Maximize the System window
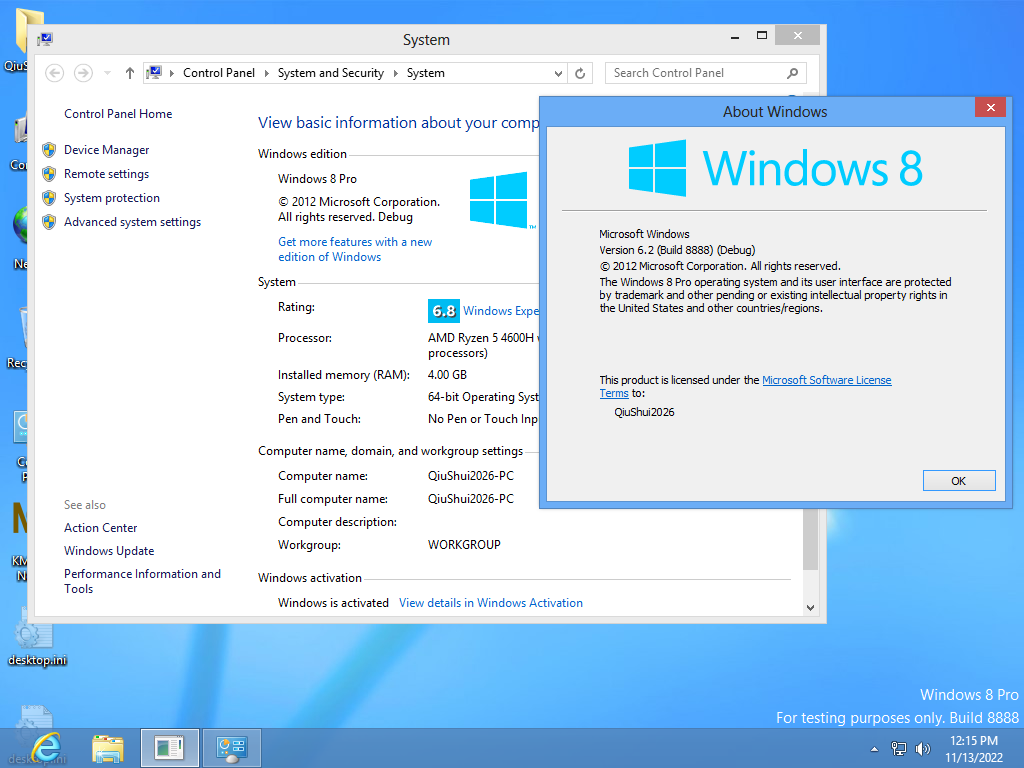 click(x=761, y=36)
